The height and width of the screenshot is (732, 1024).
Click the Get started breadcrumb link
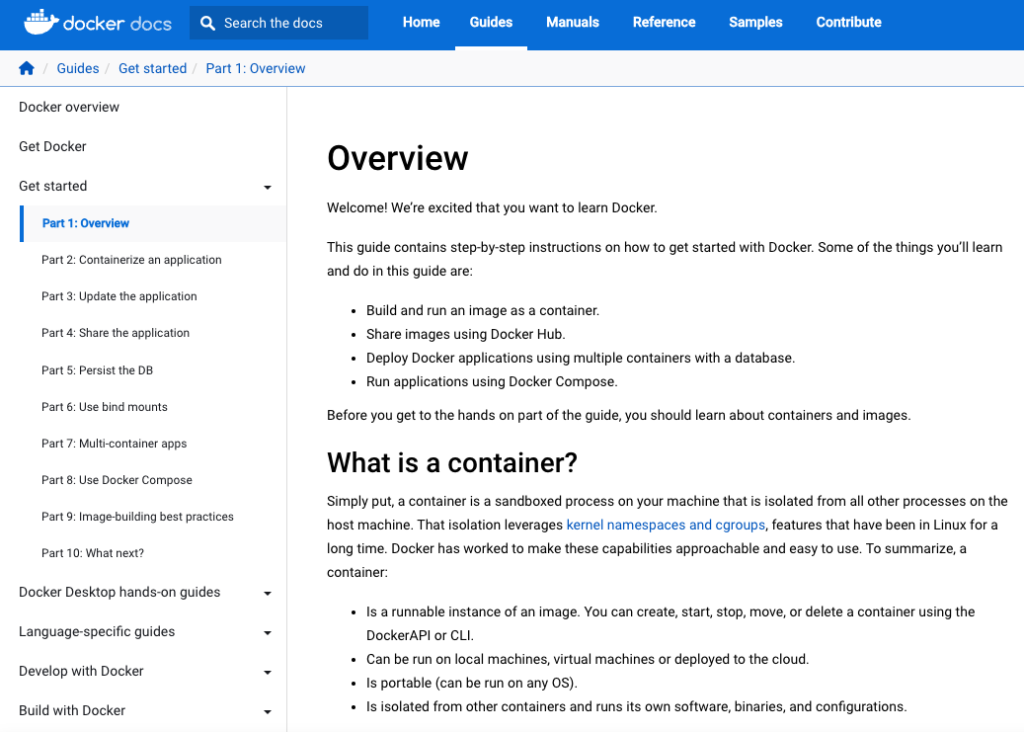point(152,69)
